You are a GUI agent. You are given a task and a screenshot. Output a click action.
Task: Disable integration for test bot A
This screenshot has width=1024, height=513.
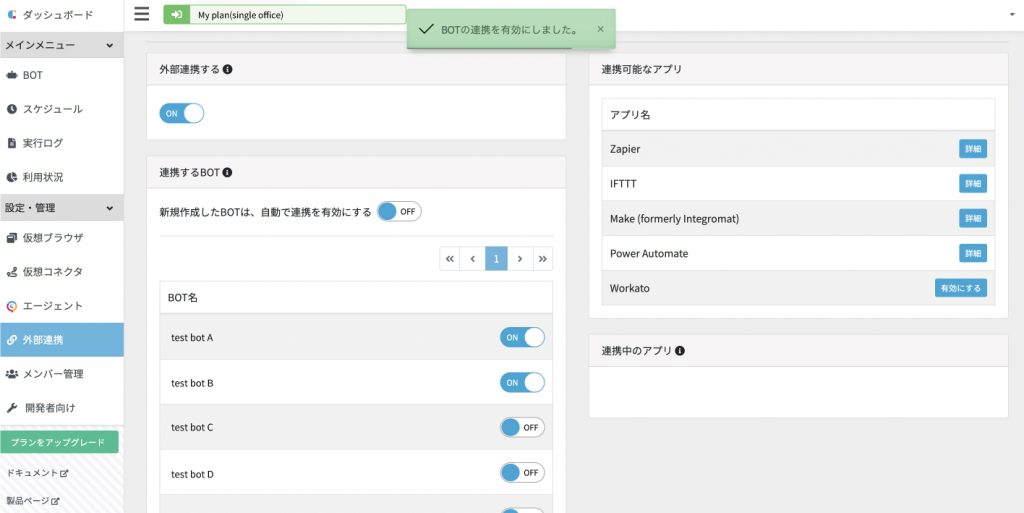[522, 338]
